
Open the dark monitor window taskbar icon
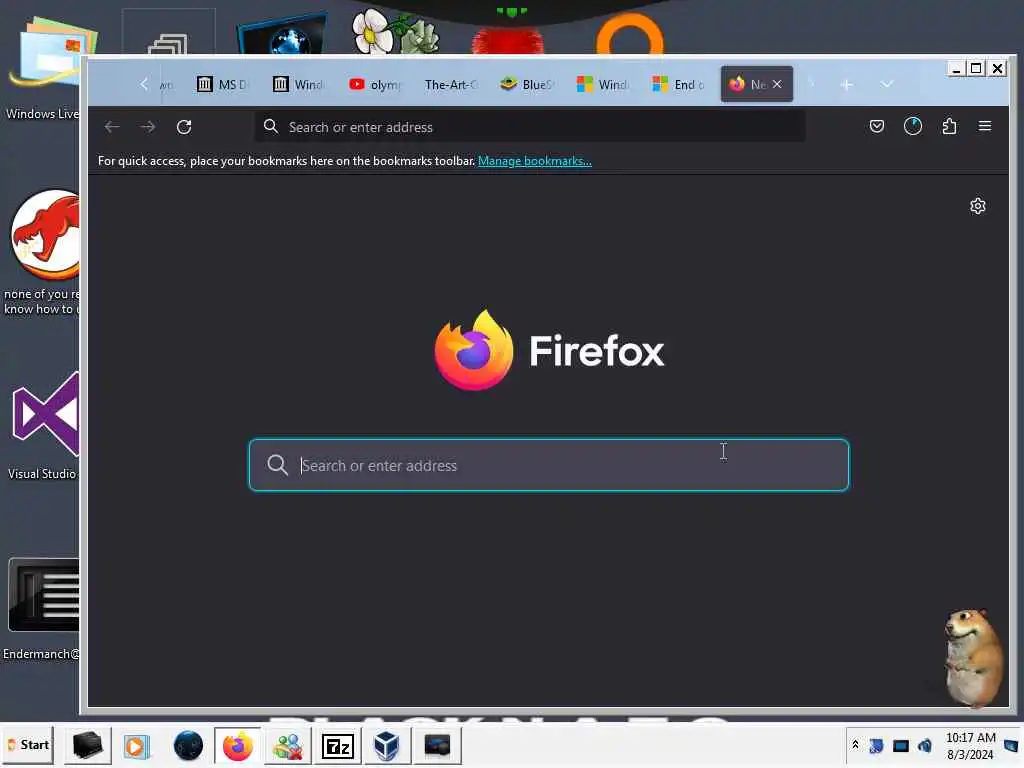pyautogui.click(x=437, y=746)
